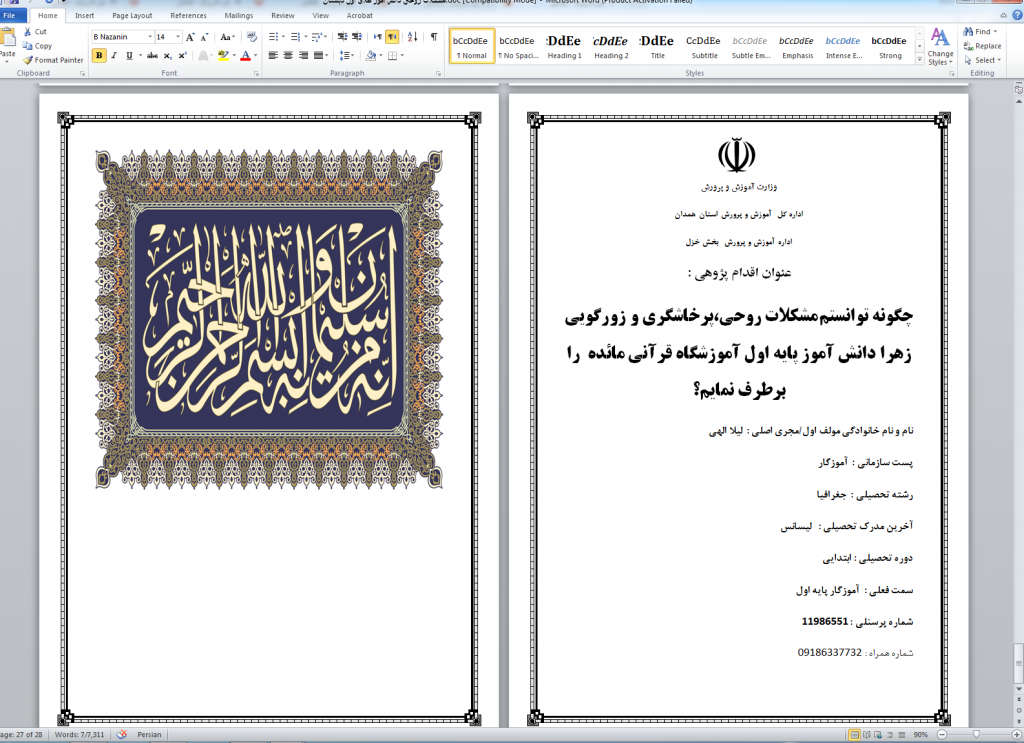Screen dimensions: 1024x743
Task: Open the Change Styles button
Action: click(x=940, y=46)
